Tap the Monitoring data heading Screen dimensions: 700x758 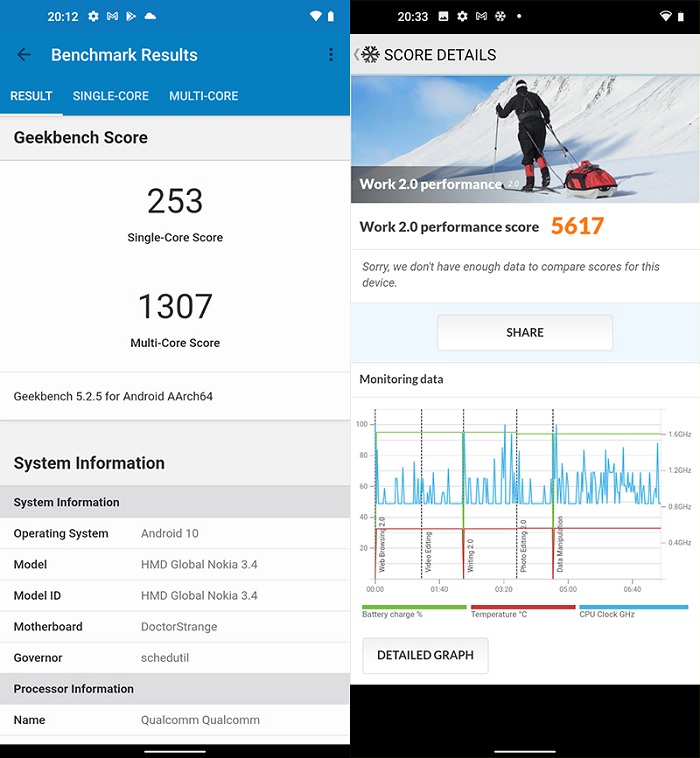tap(401, 379)
